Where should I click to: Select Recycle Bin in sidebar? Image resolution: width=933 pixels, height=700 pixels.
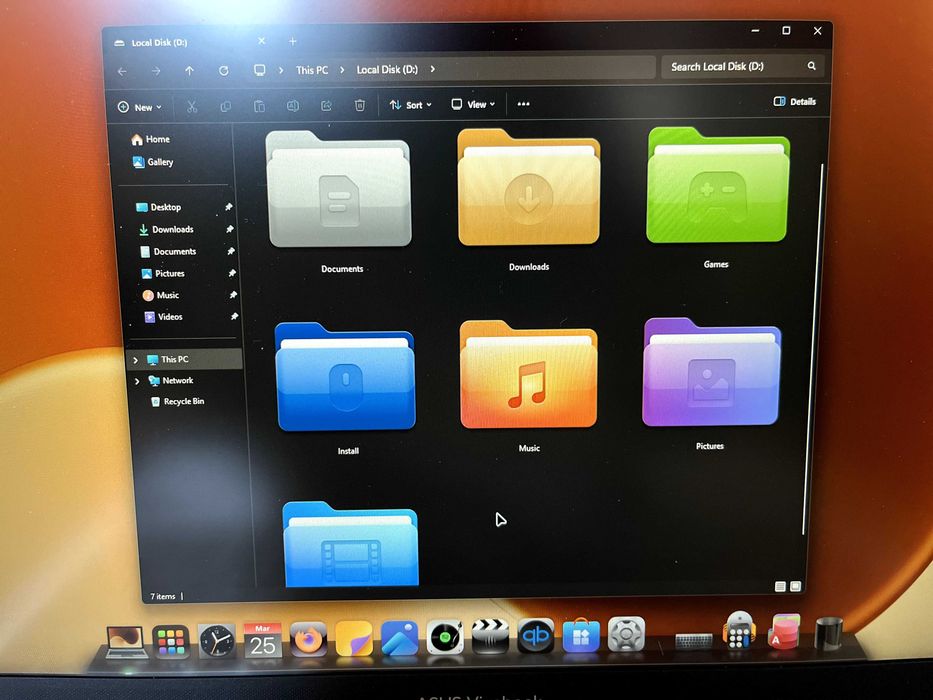point(177,402)
